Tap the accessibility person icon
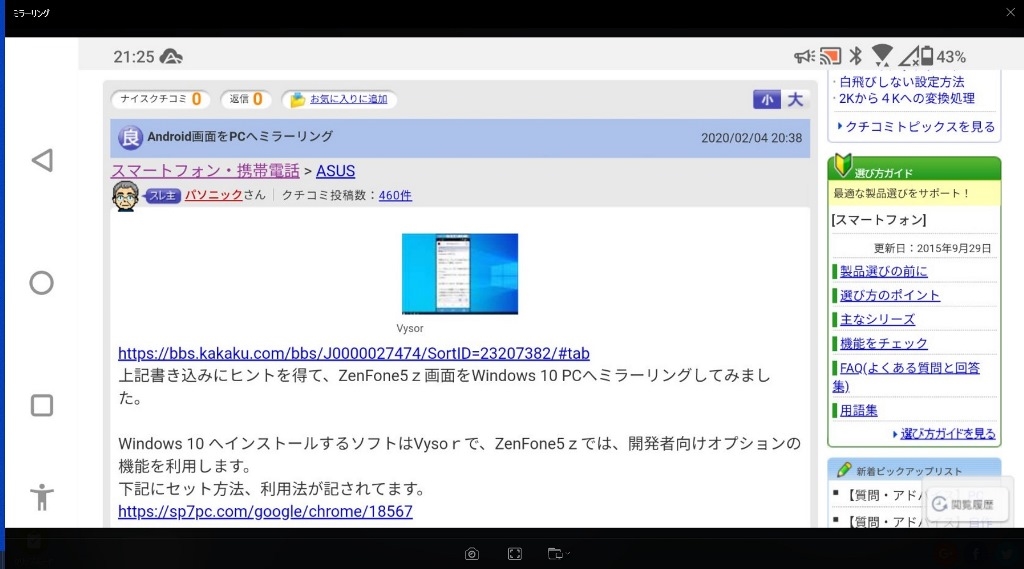The image size is (1024, 569). pos(42,497)
